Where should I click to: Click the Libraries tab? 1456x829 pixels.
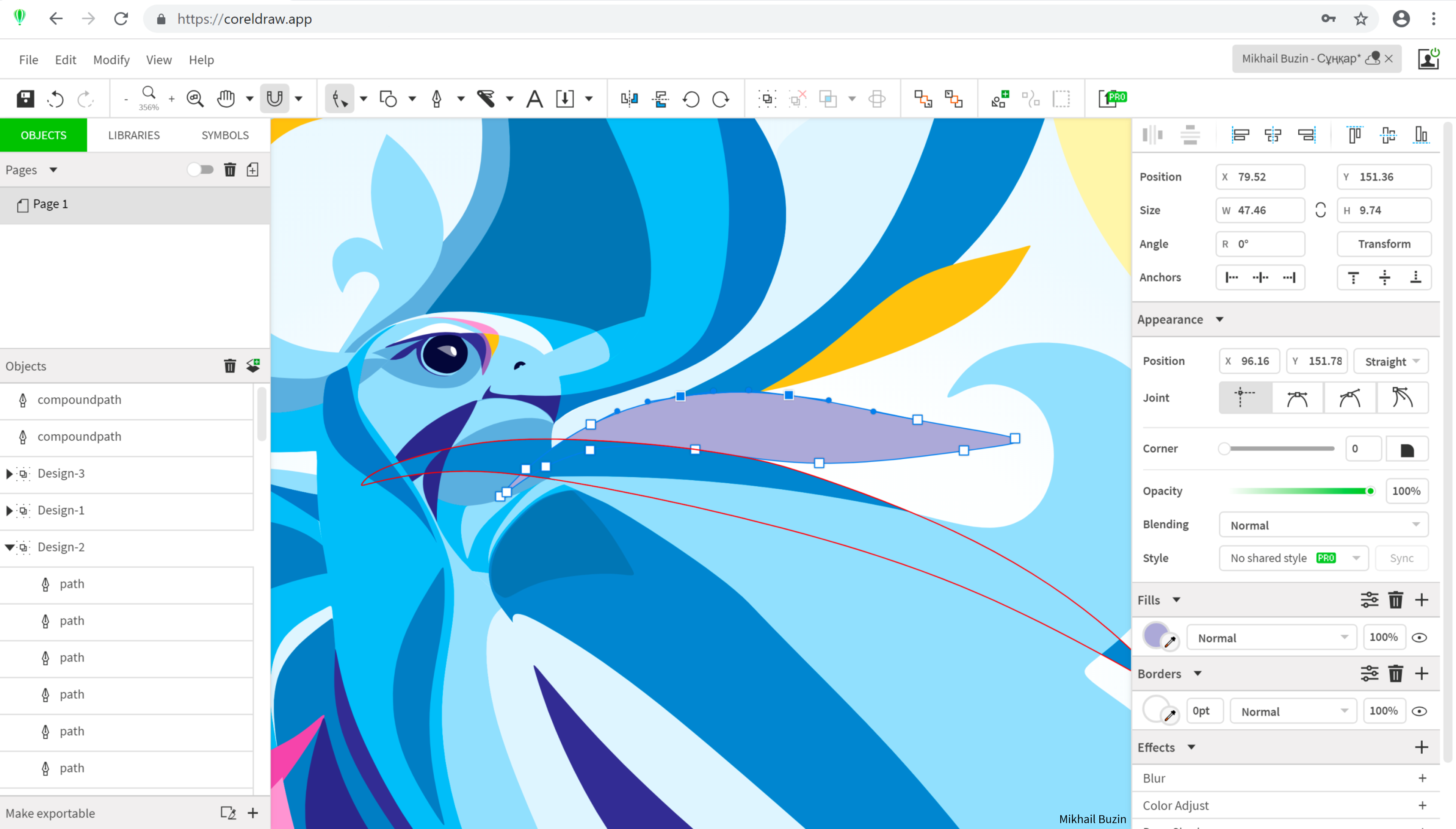[133, 135]
